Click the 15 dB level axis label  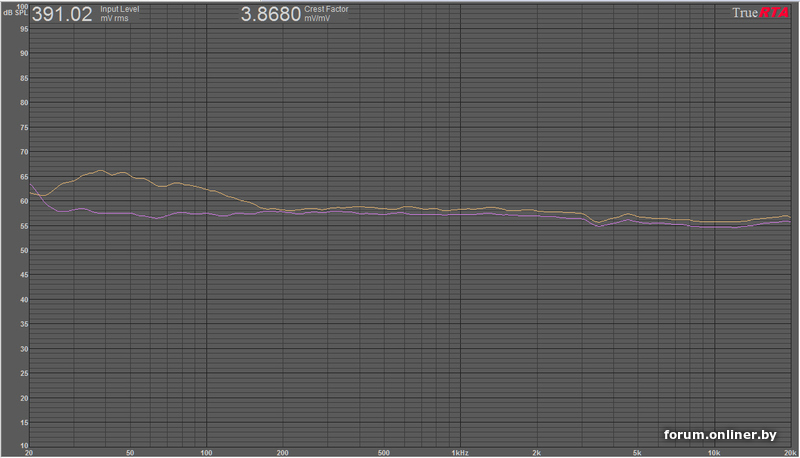[24, 423]
